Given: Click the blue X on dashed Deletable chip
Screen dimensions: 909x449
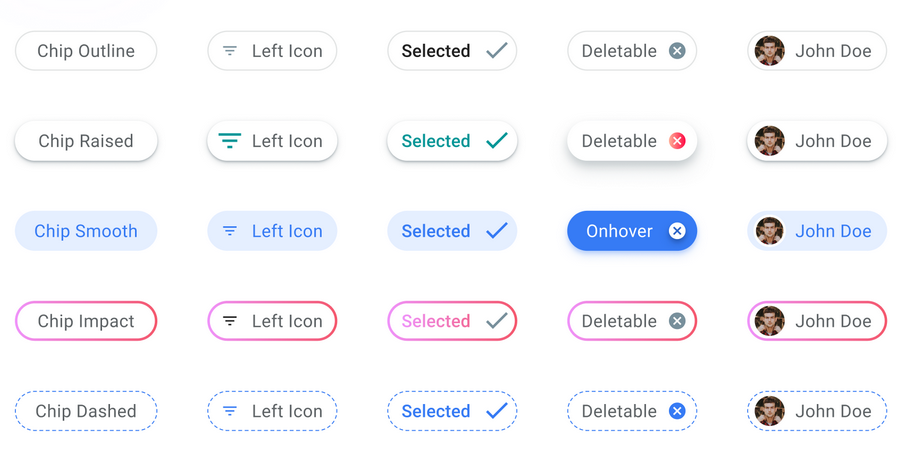Looking at the screenshot, I should 677,411.
